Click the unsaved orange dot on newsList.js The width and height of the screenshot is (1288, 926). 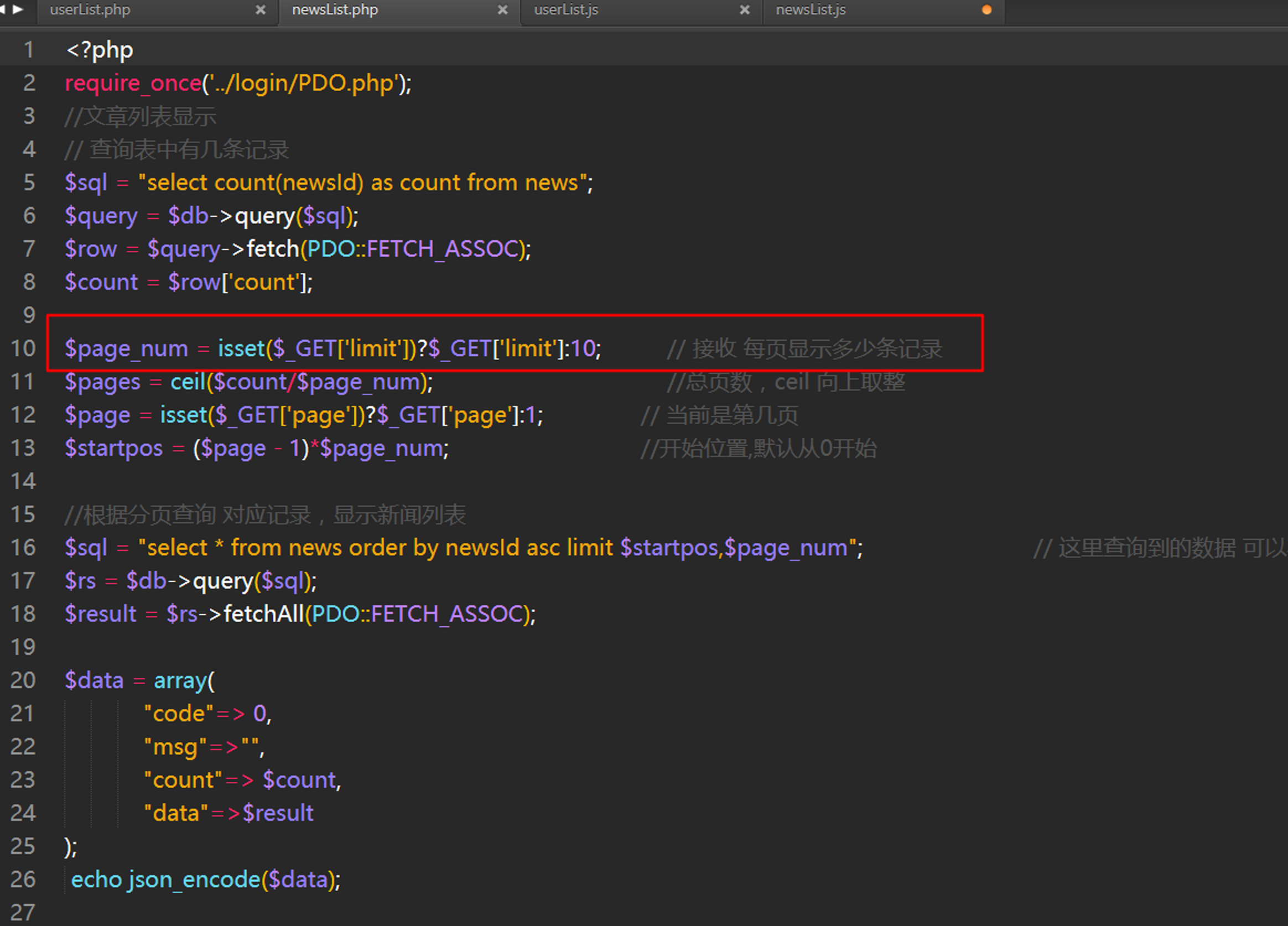click(x=986, y=9)
